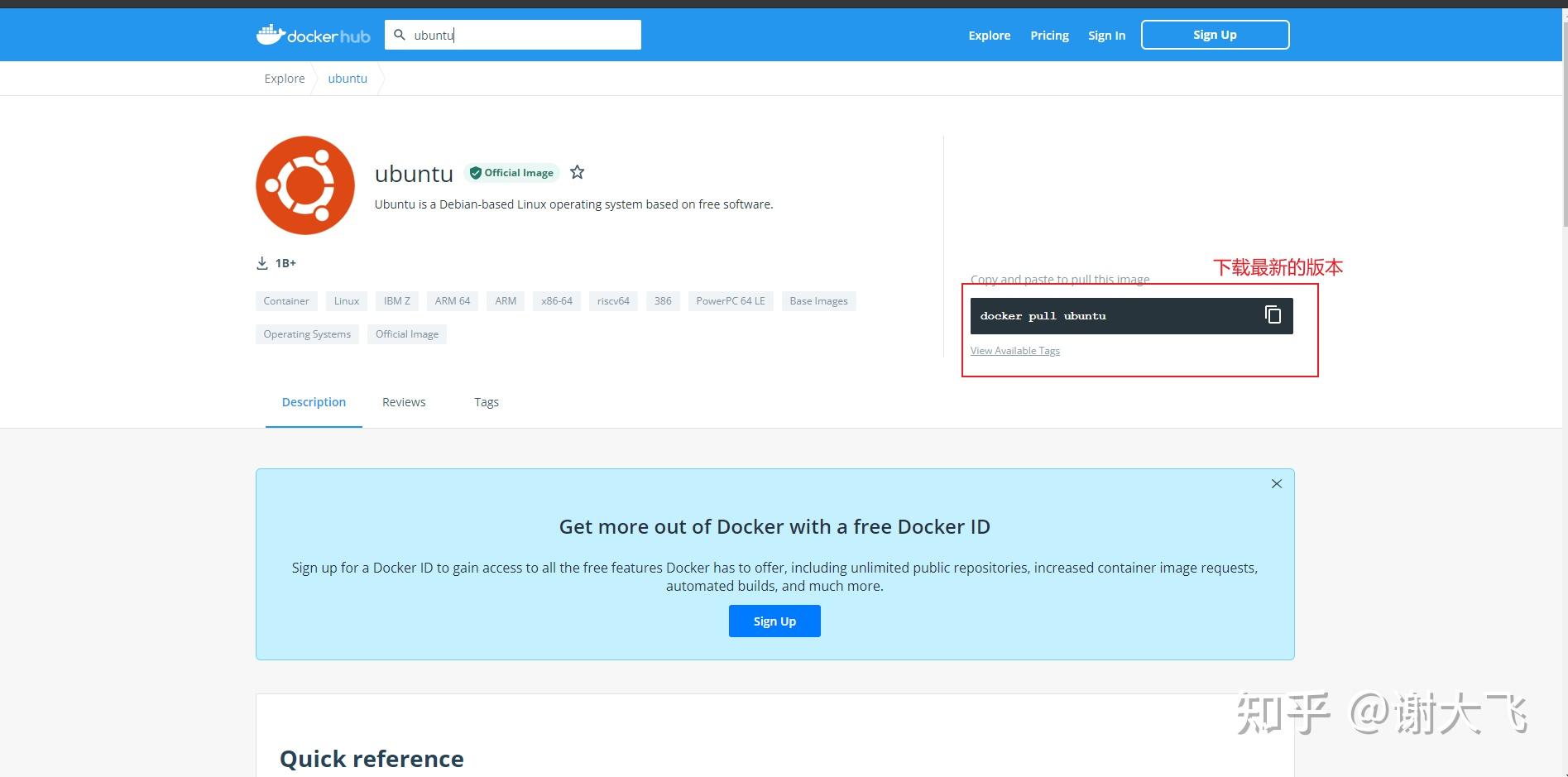
Task: Click the search magnifier icon
Action: (400, 35)
